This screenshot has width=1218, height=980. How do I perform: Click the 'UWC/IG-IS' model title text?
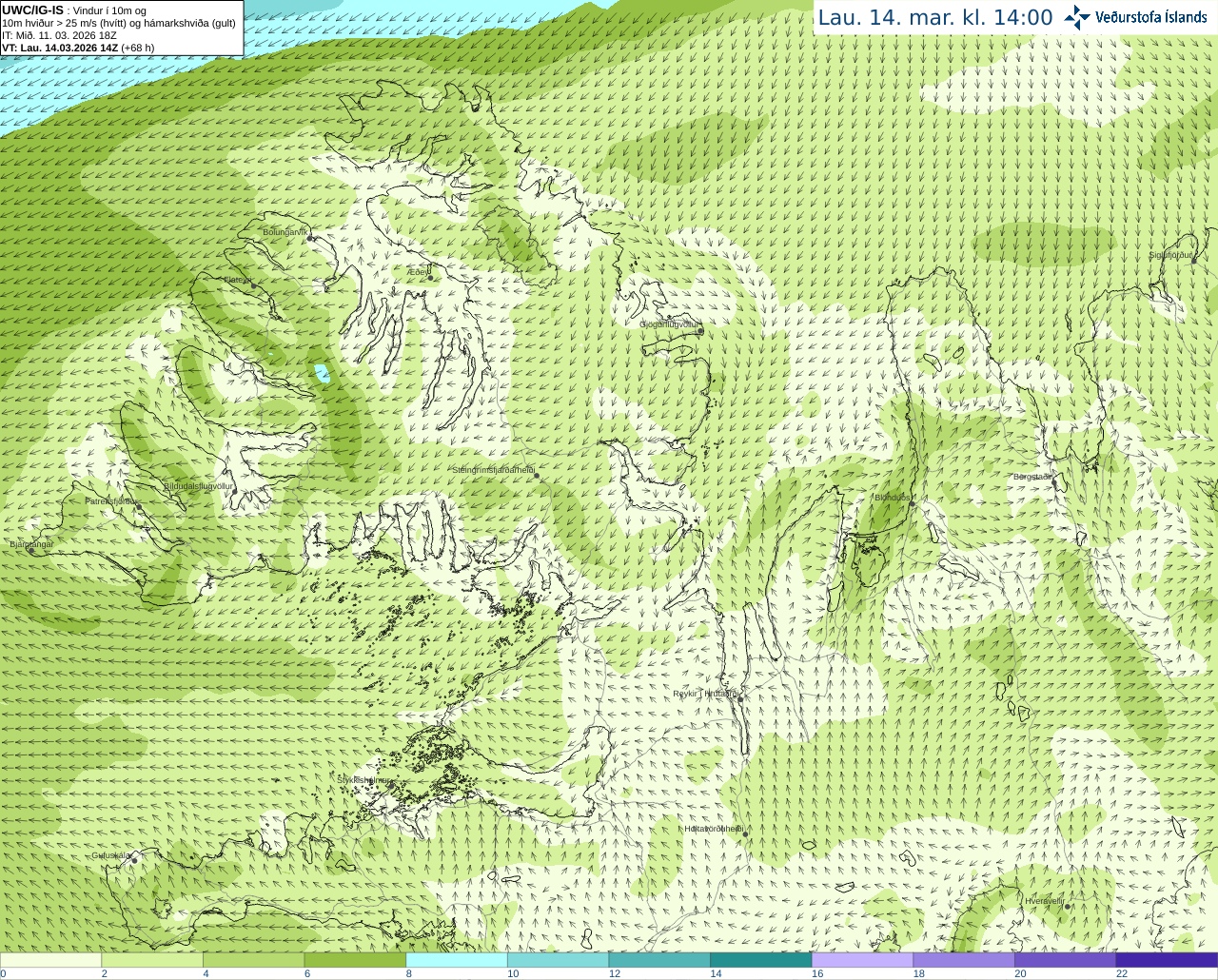point(32,10)
